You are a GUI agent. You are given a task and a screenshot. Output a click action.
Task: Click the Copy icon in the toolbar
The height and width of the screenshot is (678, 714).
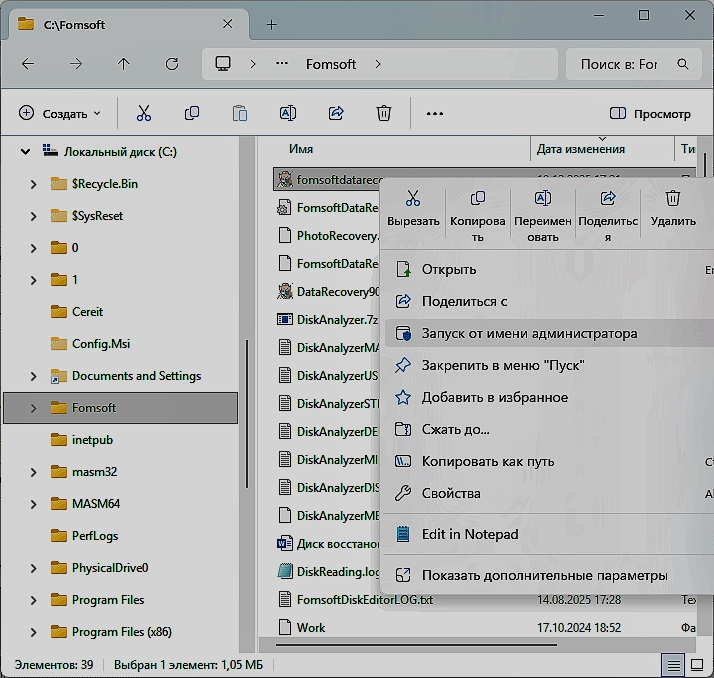(192, 113)
